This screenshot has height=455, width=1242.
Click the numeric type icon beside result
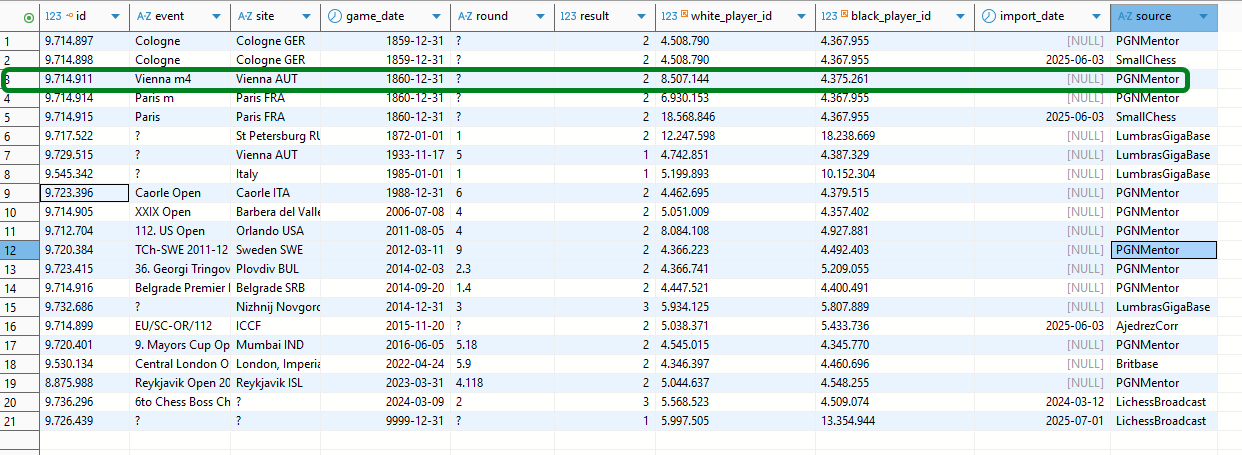(568, 17)
